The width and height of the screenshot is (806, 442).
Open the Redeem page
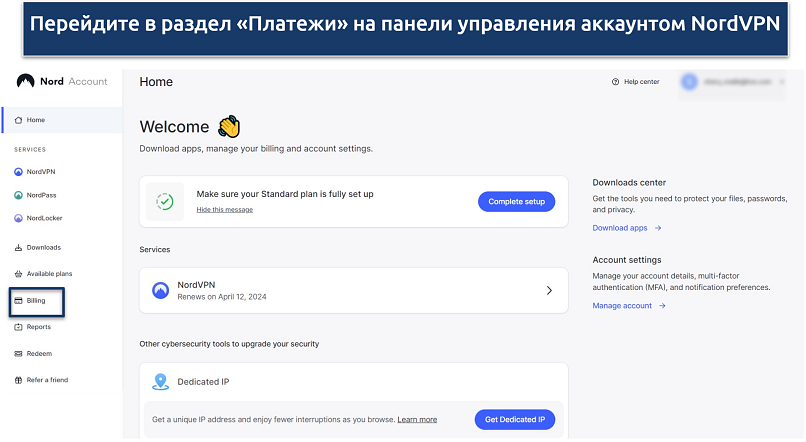pos(38,353)
